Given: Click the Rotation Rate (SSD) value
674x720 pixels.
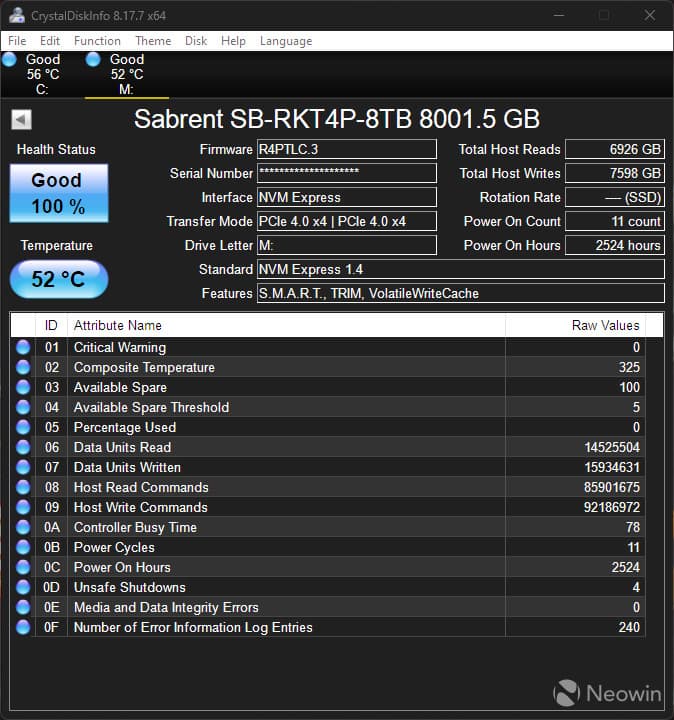Looking at the screenshot, I should pos(615,197).
